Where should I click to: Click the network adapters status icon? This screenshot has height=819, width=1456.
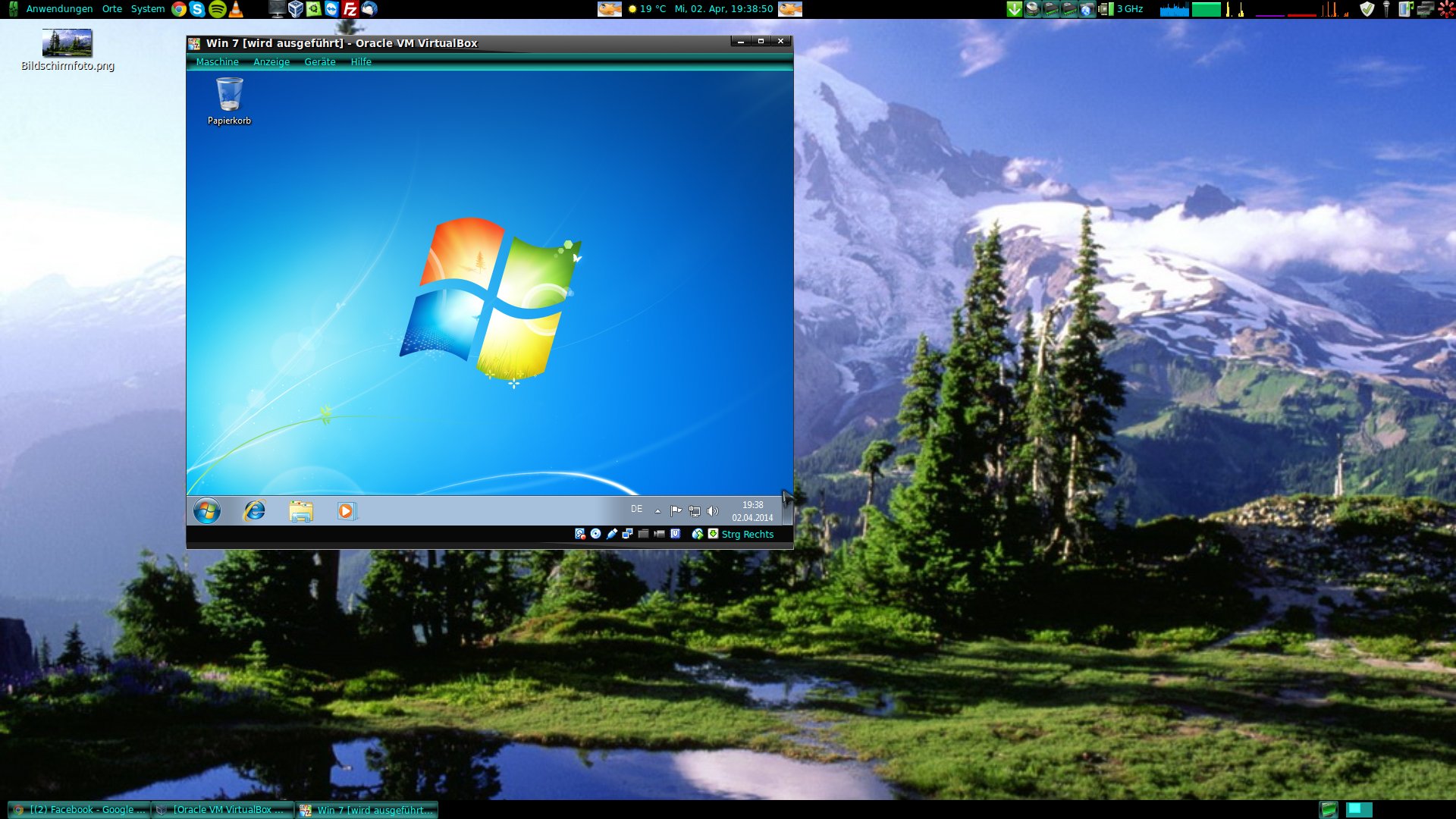[627, 534]
